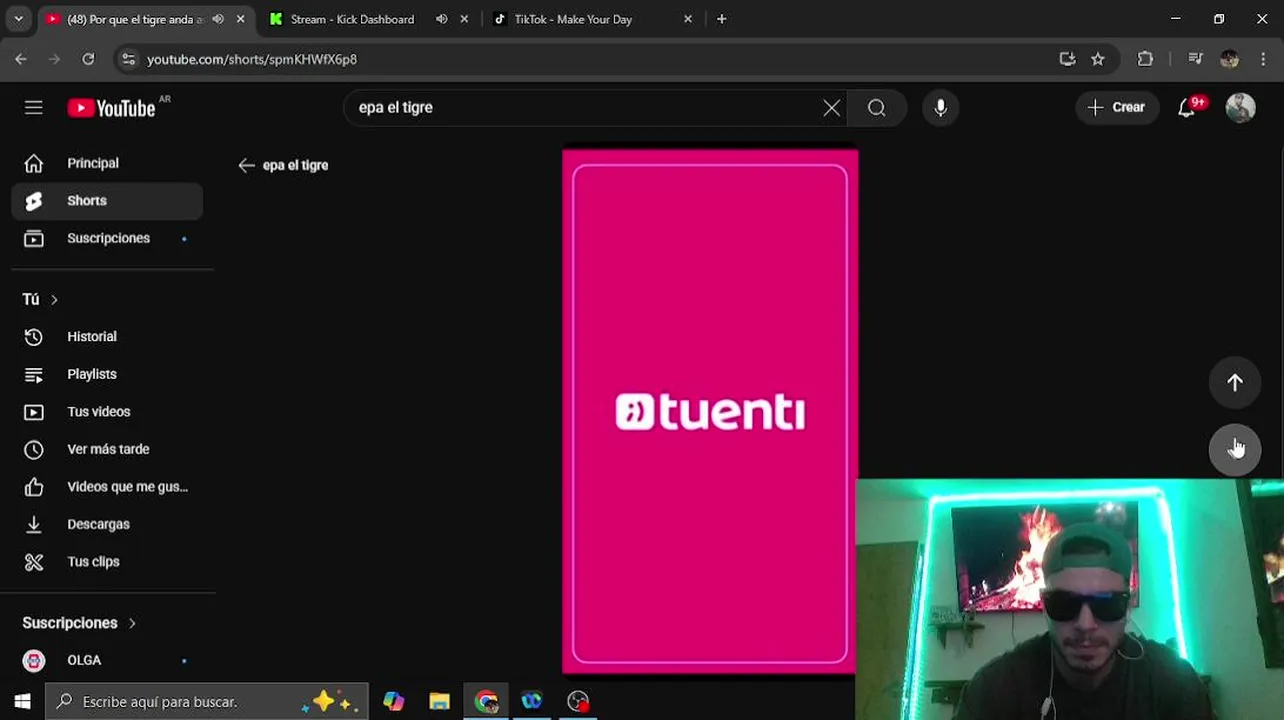Mute the YouTube tab via its speaker icon

point(218,19)
